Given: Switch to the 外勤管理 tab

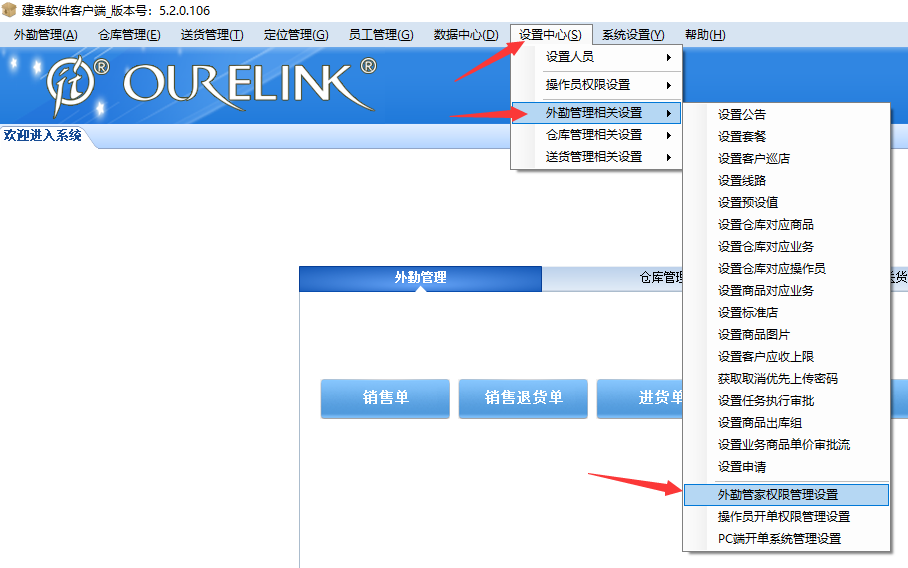Looking at the screenshot, I should pos(420,278).
